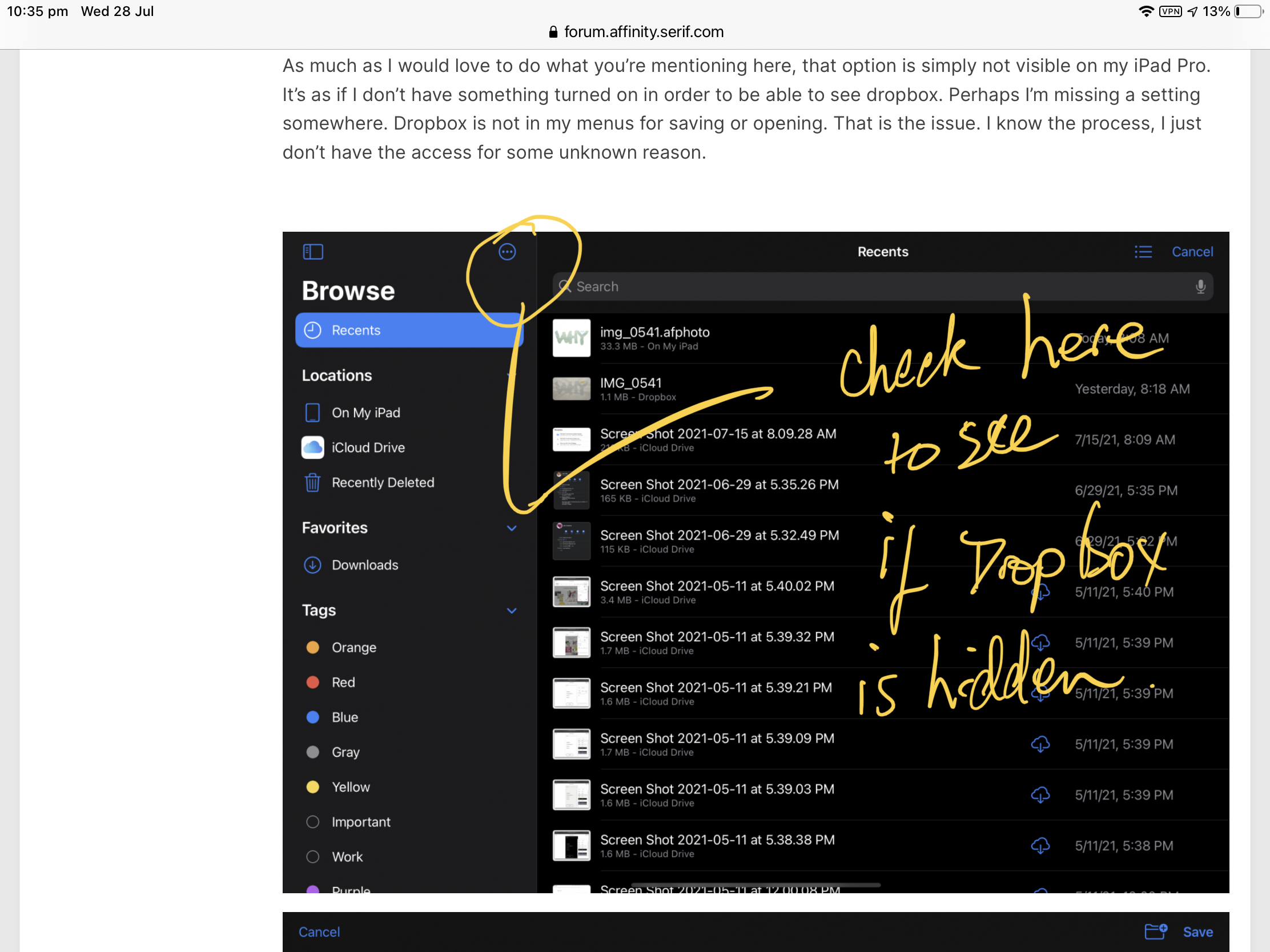Open iCloud Drive location

point(409,447)
